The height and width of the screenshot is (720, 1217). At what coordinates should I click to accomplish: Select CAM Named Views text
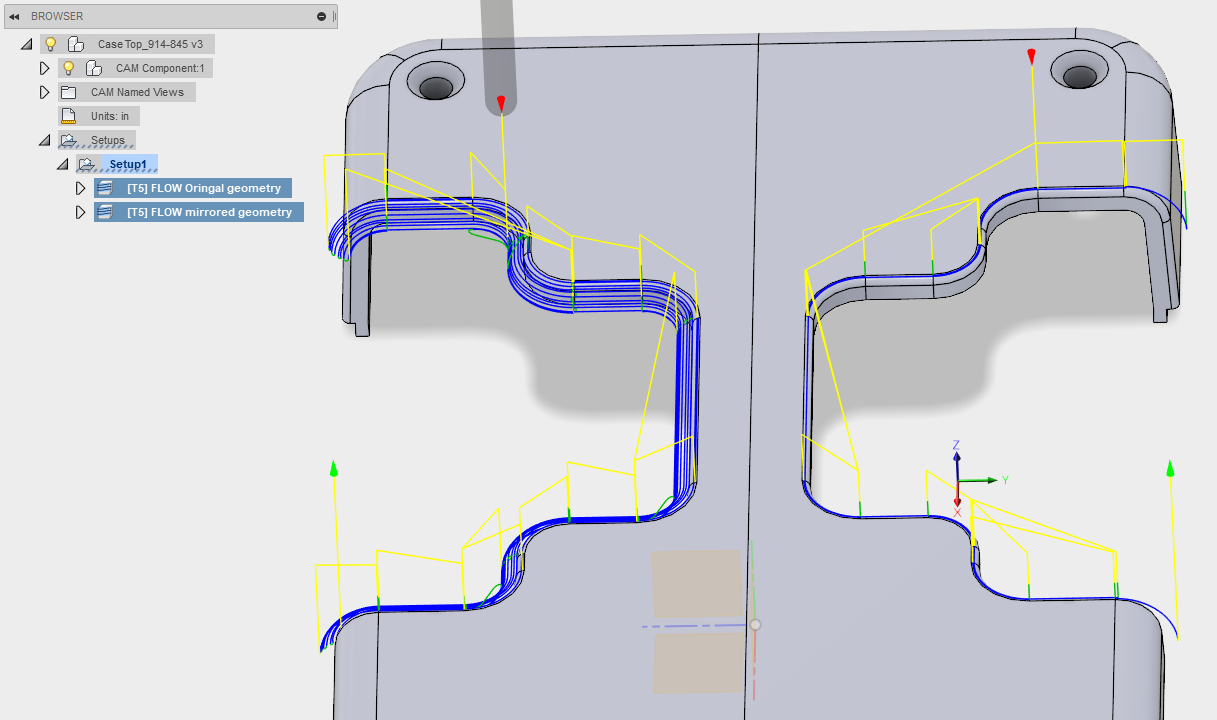tap(137, 92)
